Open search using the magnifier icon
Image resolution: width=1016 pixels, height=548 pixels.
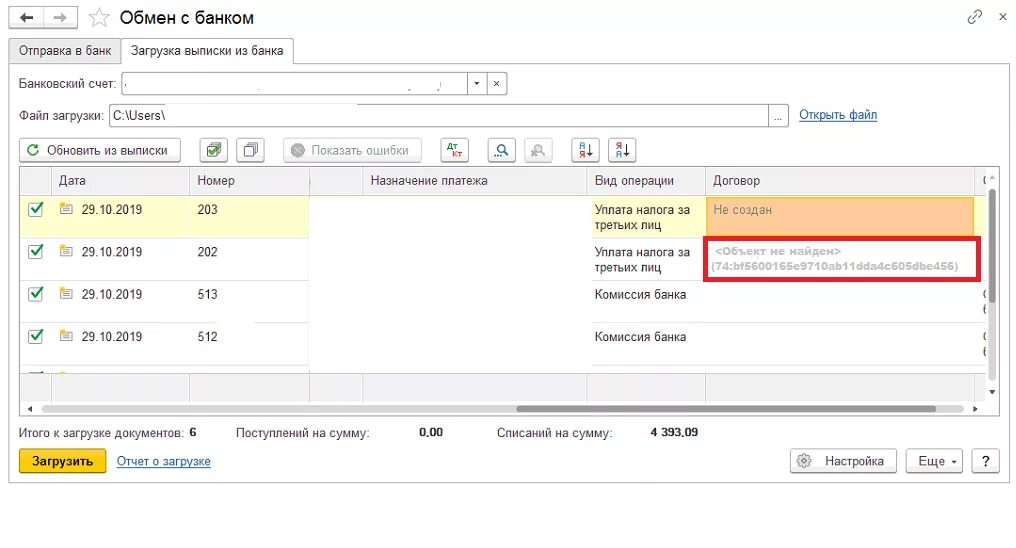coord(501,150)
